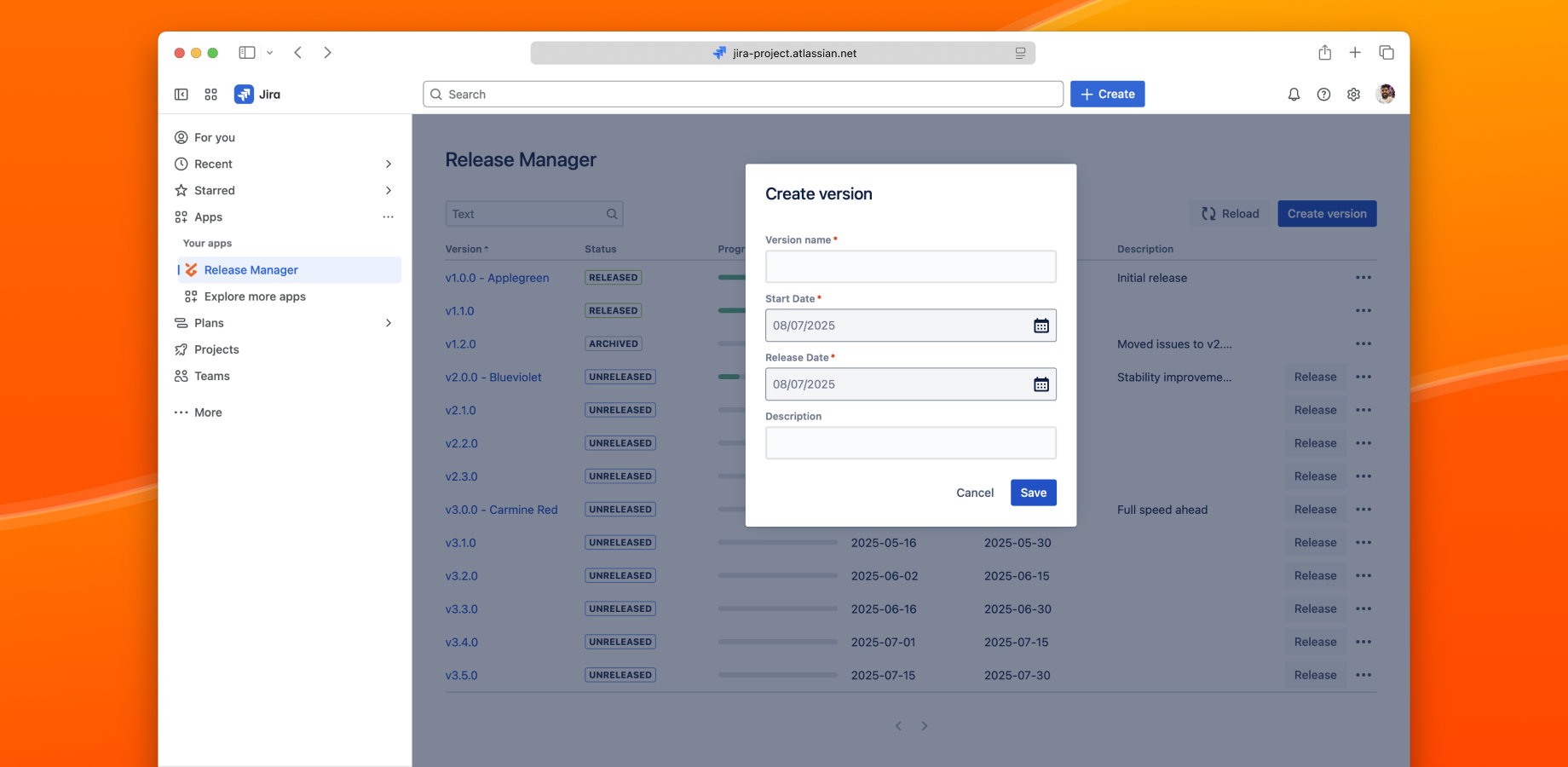1568x767 pixels.
Task: Open more actions for v1.2.0 row
Action: click(1363, 344)
